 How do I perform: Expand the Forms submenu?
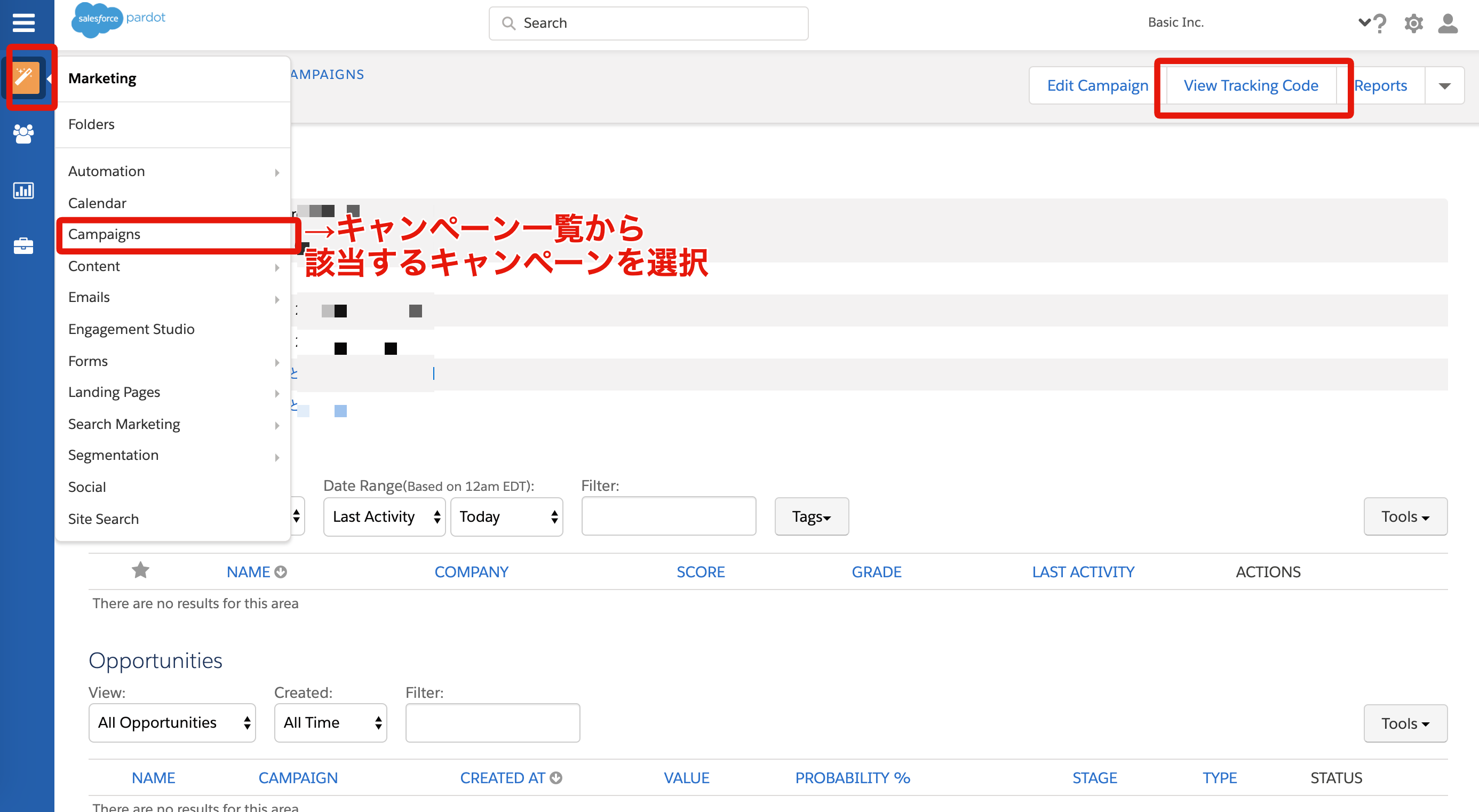172,361
